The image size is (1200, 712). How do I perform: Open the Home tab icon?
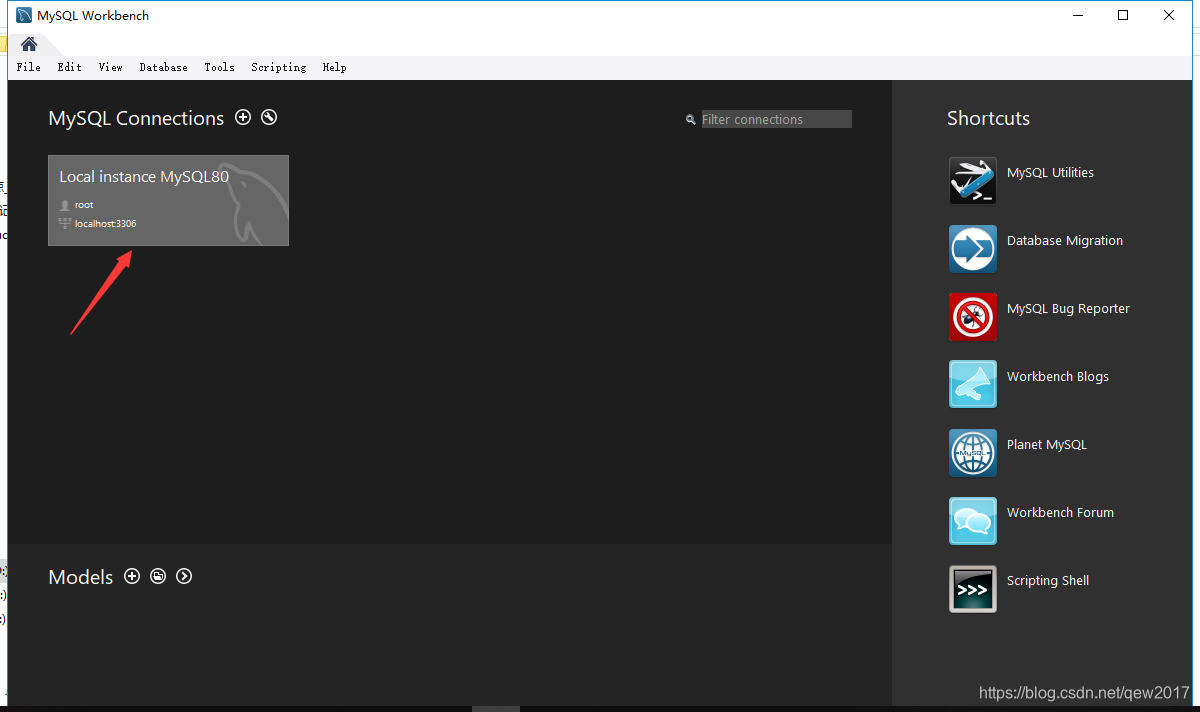29,44
